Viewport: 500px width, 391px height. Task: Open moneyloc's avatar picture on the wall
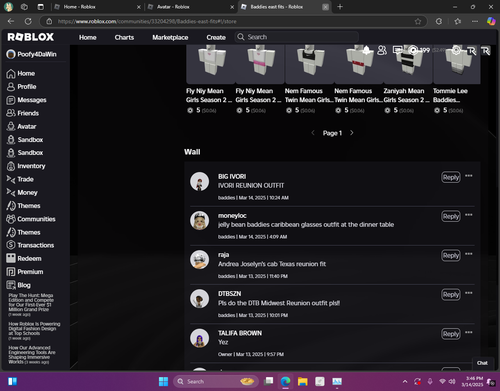199,221
